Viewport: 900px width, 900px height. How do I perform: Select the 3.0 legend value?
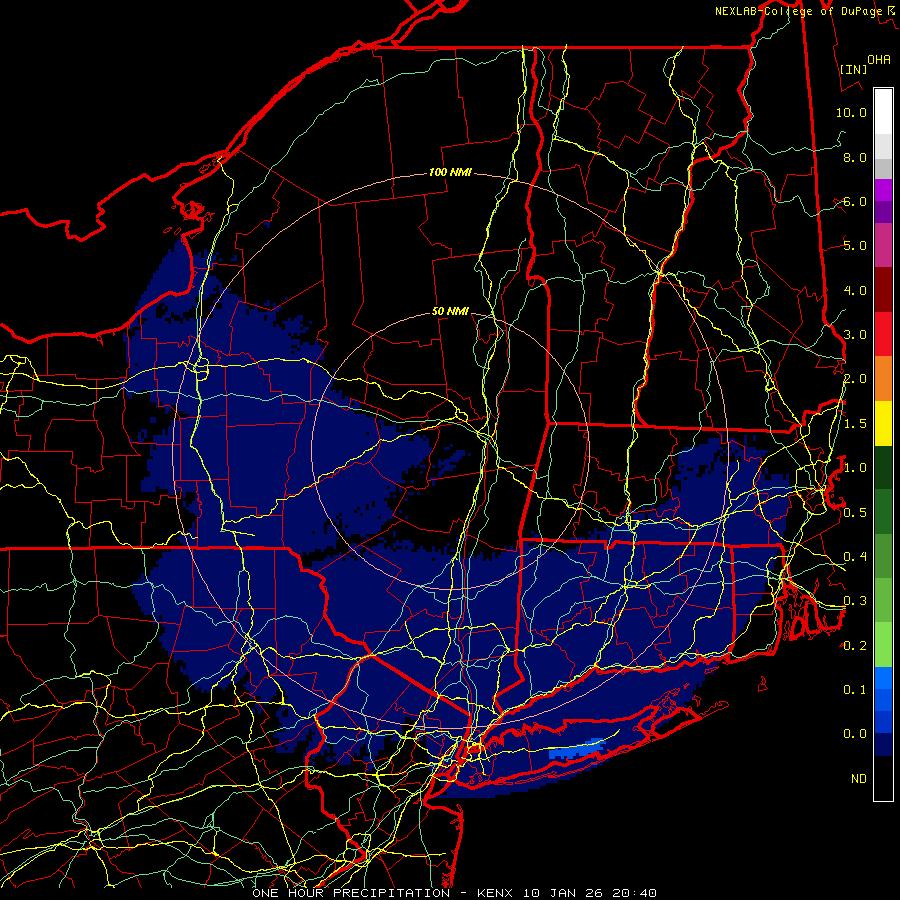[855, 335]
